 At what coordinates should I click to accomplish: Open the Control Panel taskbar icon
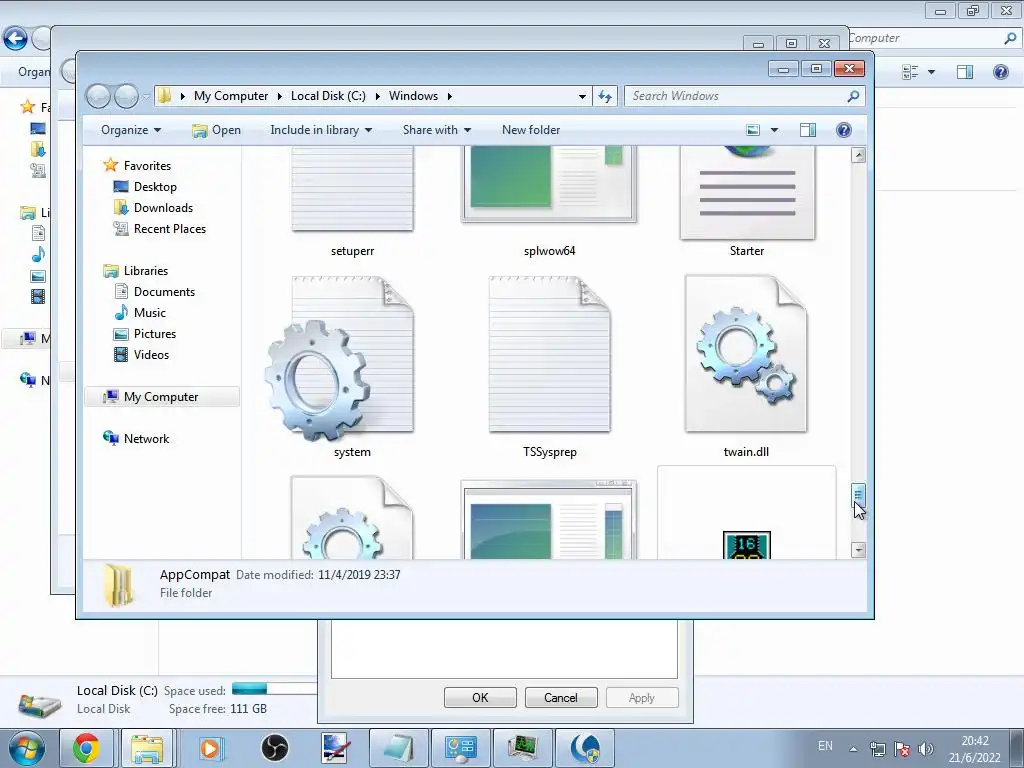point(460,748)
